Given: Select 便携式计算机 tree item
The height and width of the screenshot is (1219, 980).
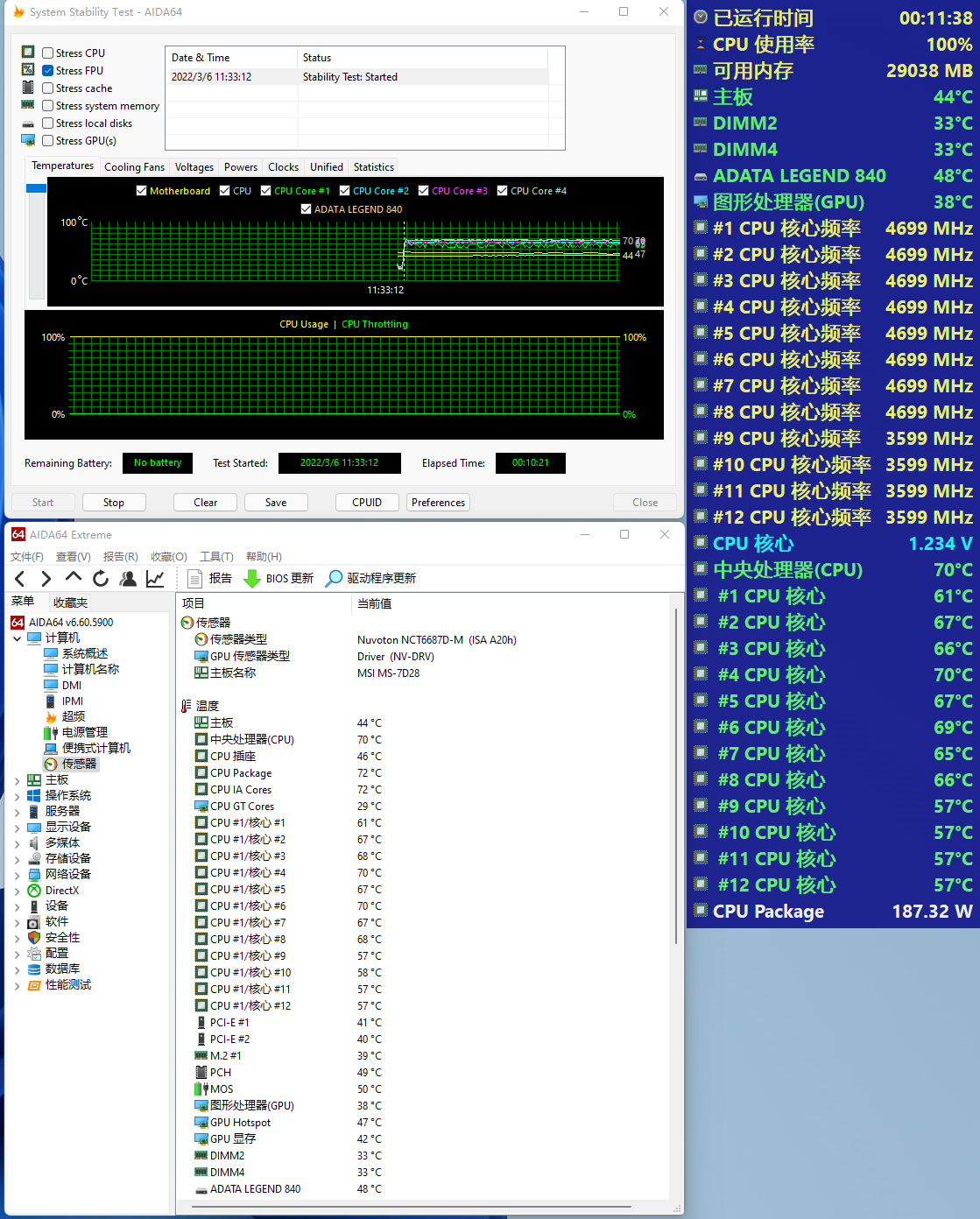Looking at the screenshot, I should [96, 748].
